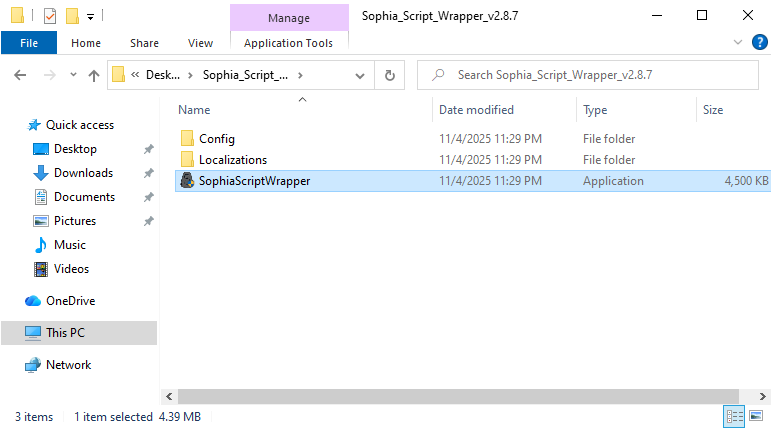Open the Help question mark icon
The width and height of the screenshot is (772, 429).
click(759, 42)
